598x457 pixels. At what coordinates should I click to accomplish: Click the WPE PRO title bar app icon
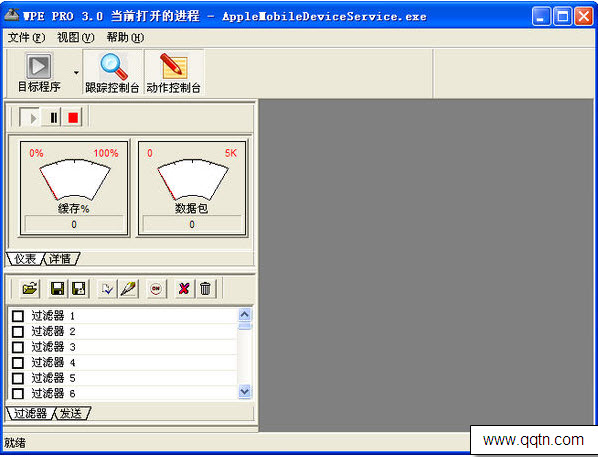[x=11, y=16]
